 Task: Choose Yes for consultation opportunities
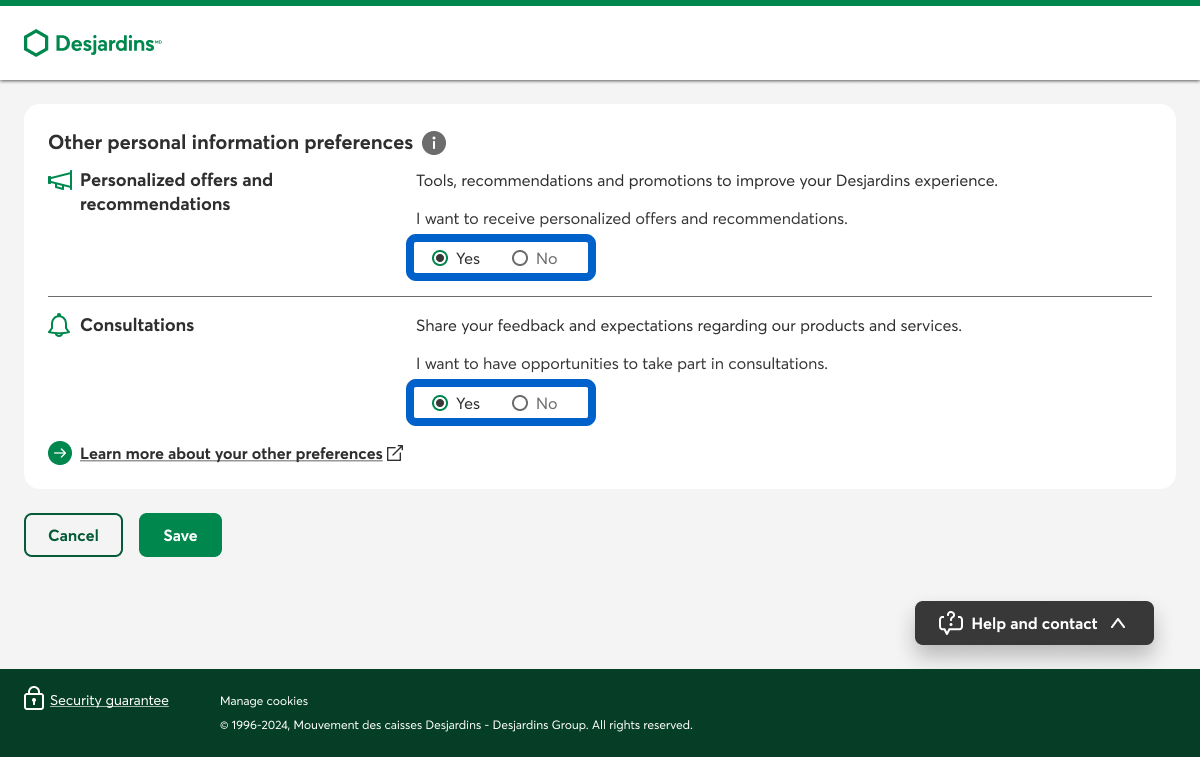(440, 403)
